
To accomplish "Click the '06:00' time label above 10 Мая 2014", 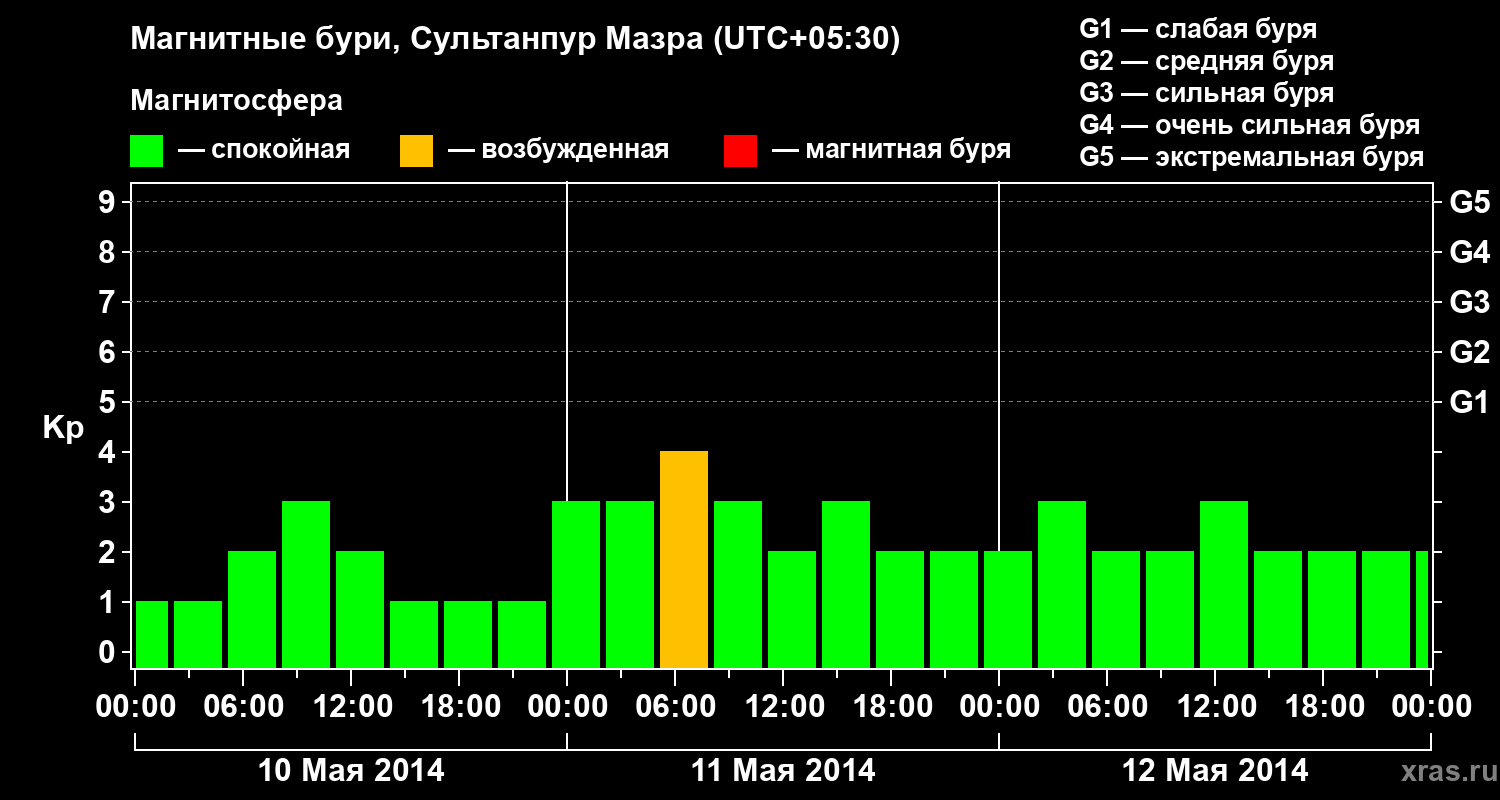I will point(243,707).
